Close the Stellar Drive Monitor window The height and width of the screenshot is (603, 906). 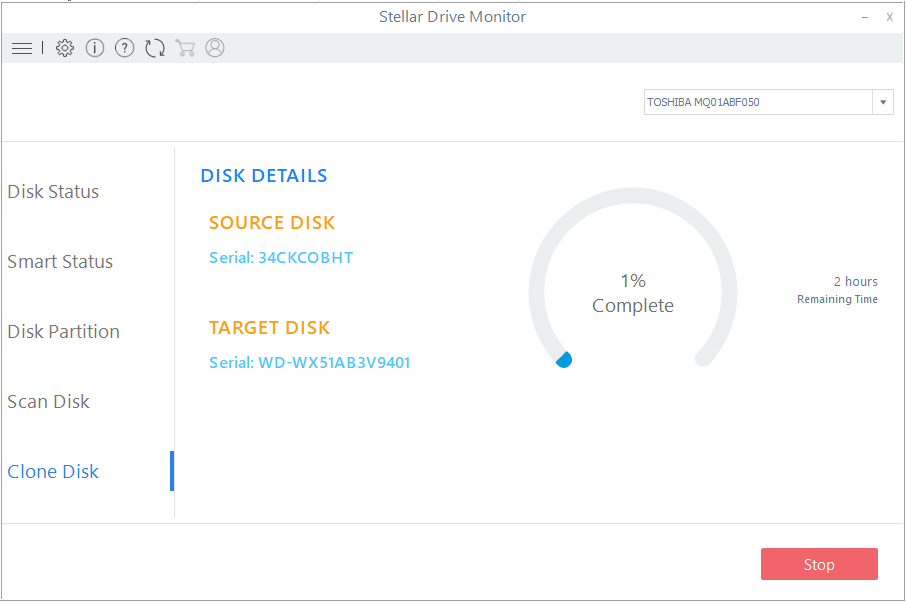click(x=889, y=17)
